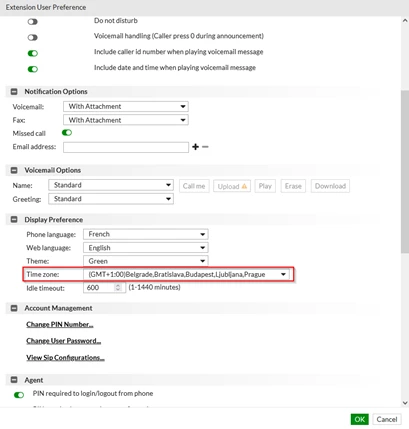Toggle PIN required to login/logout from phone
The image size is (409, 429).
coord(19,395)
